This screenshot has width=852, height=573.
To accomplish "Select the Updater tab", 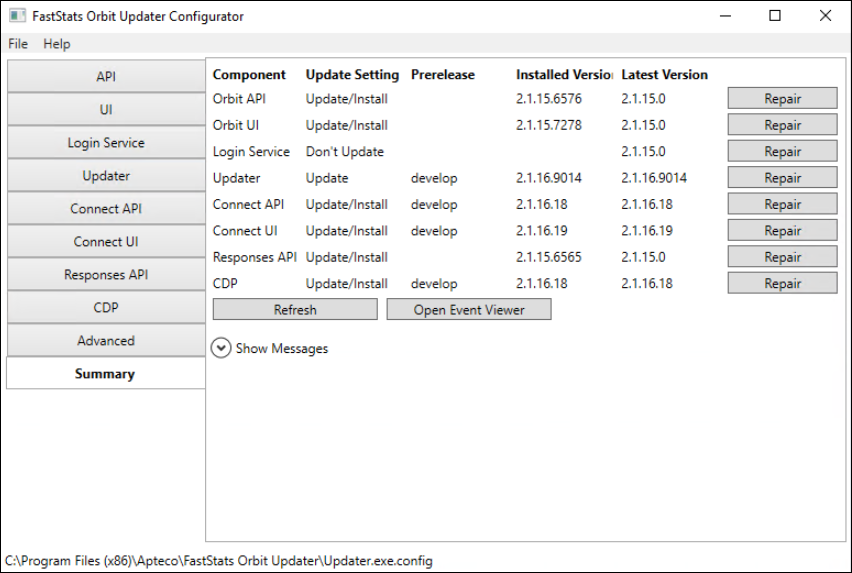I will (x=106, y=176).
